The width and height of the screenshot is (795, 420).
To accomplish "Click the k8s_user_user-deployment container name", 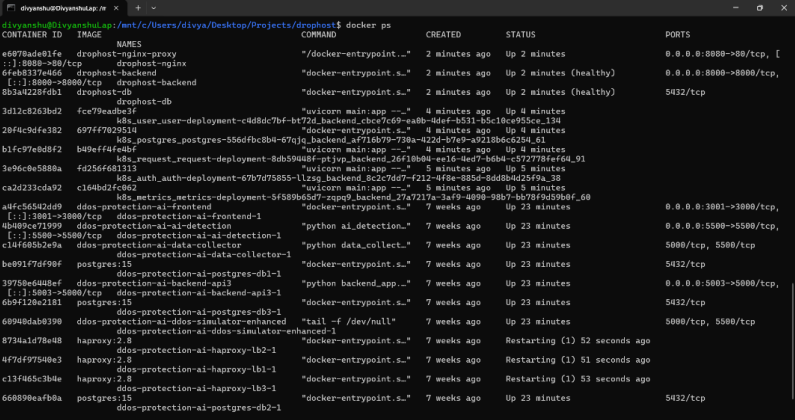I will 339,121.
